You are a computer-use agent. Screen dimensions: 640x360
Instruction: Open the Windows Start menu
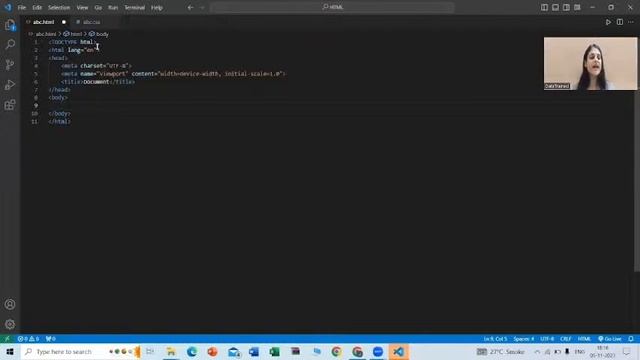[10, 352]
